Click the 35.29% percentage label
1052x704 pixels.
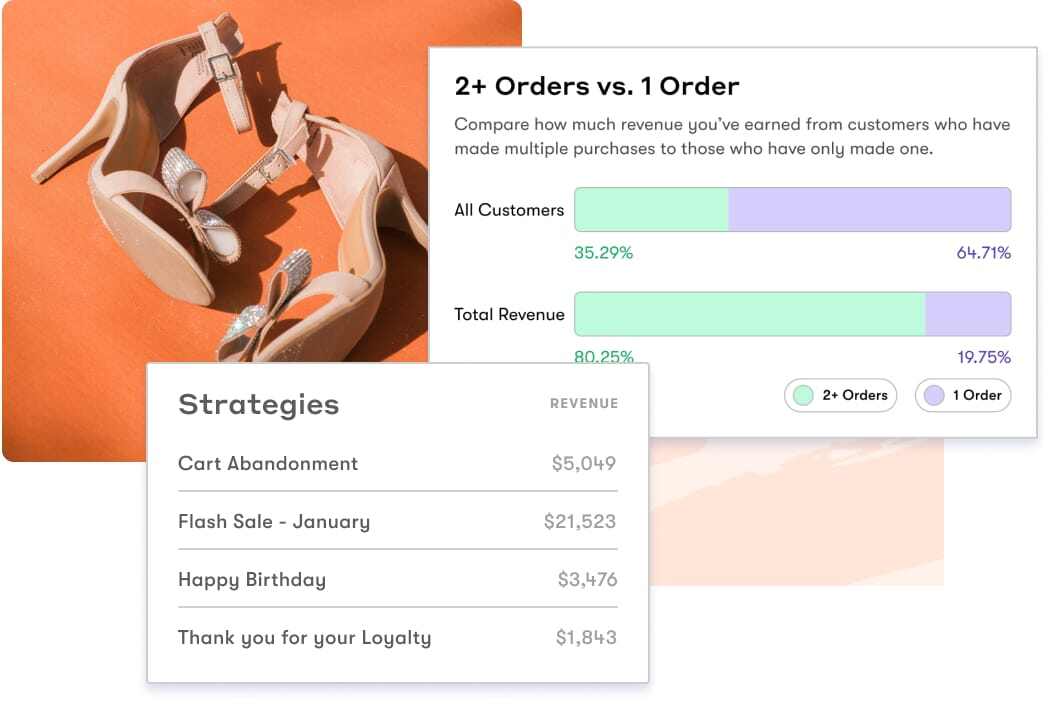(602, 254)
